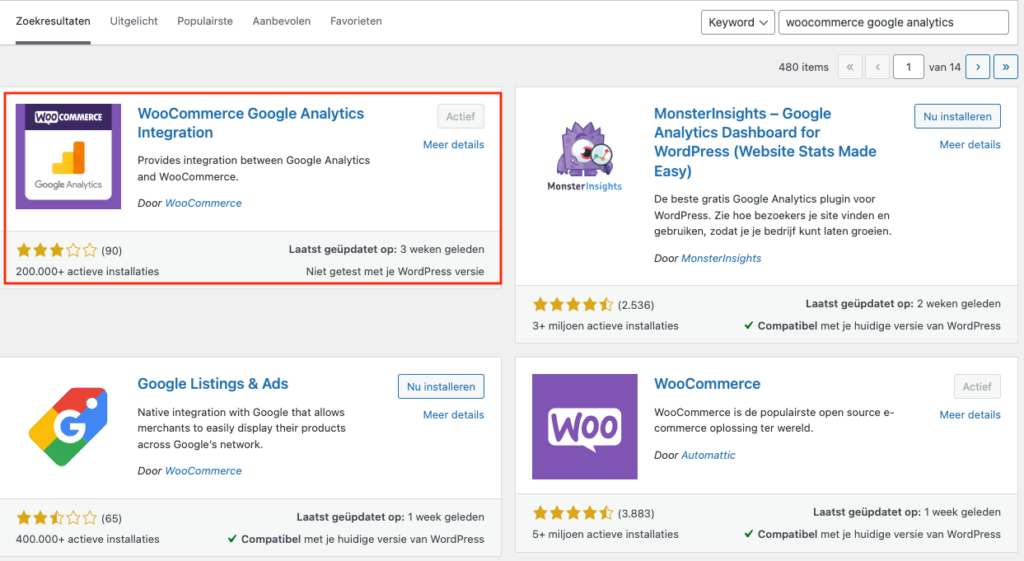Click compatibility checkmark on Google Listings card
Viewport: 1024px width, 561px height.
pyautogui.click(x=232, y=539)
